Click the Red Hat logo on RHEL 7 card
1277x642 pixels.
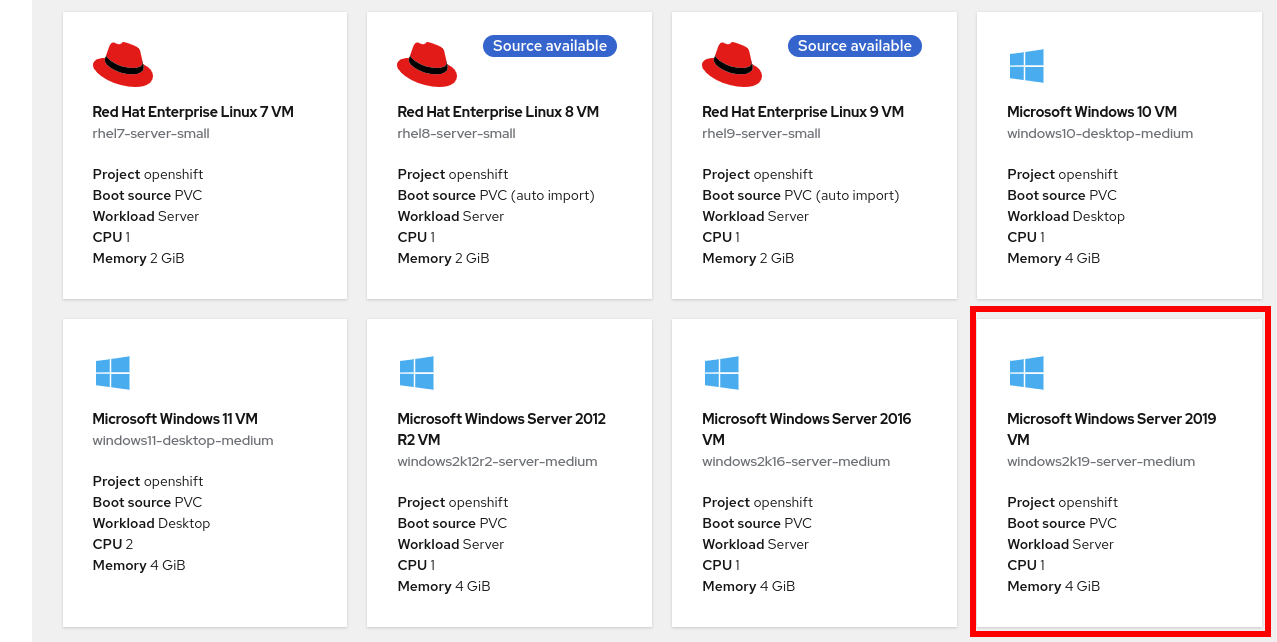coord(123,65)
